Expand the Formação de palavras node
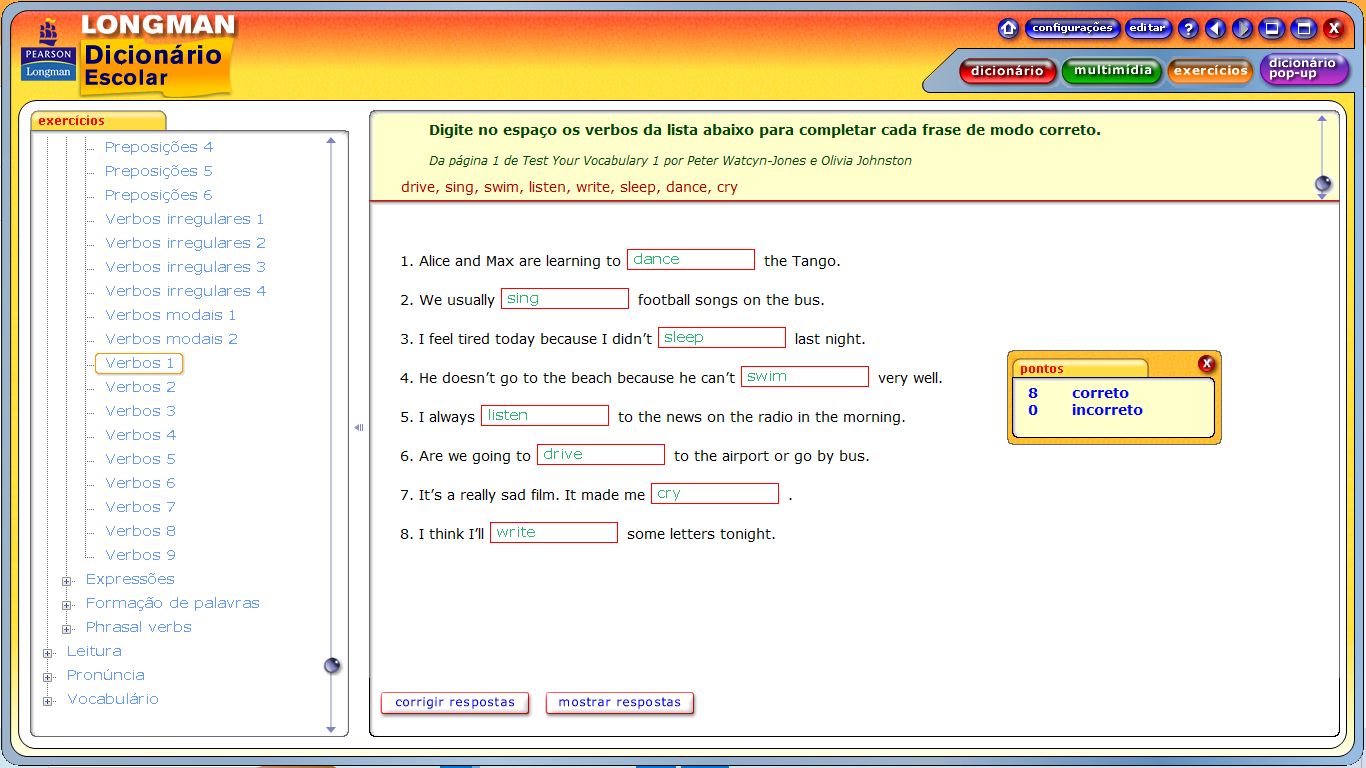Viewport: 1366px width, 768px height. pos(67,605)
